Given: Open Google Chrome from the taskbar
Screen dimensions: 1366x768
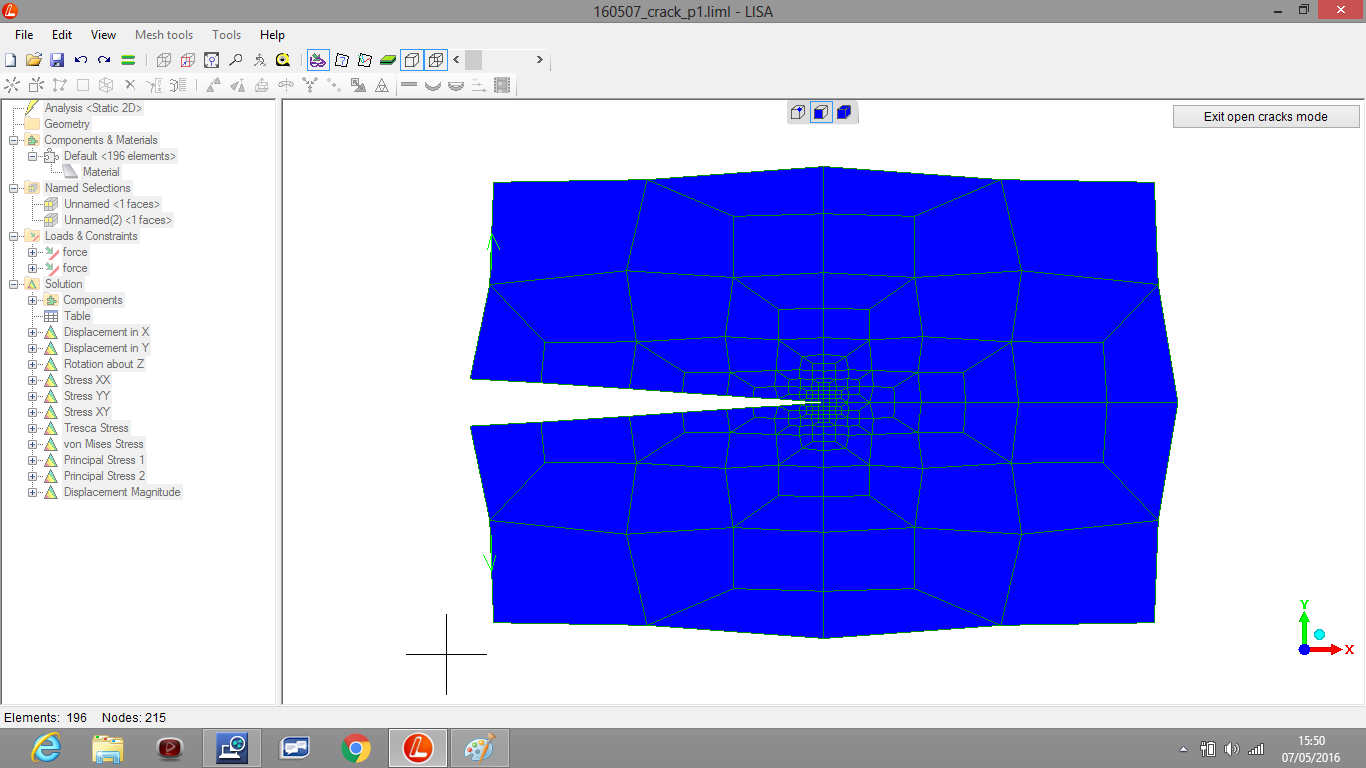Looking at the screenshot, I should pos(355,748).
